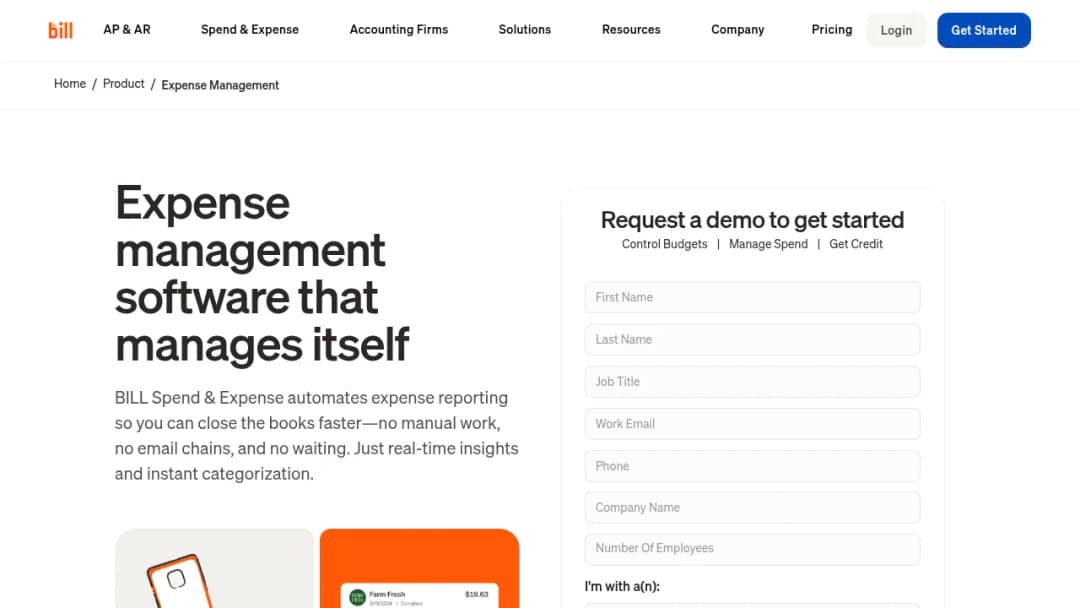1080x608 pixels.
Task: Go to Home via breadcrumb
Action: [x=70, y=83]
